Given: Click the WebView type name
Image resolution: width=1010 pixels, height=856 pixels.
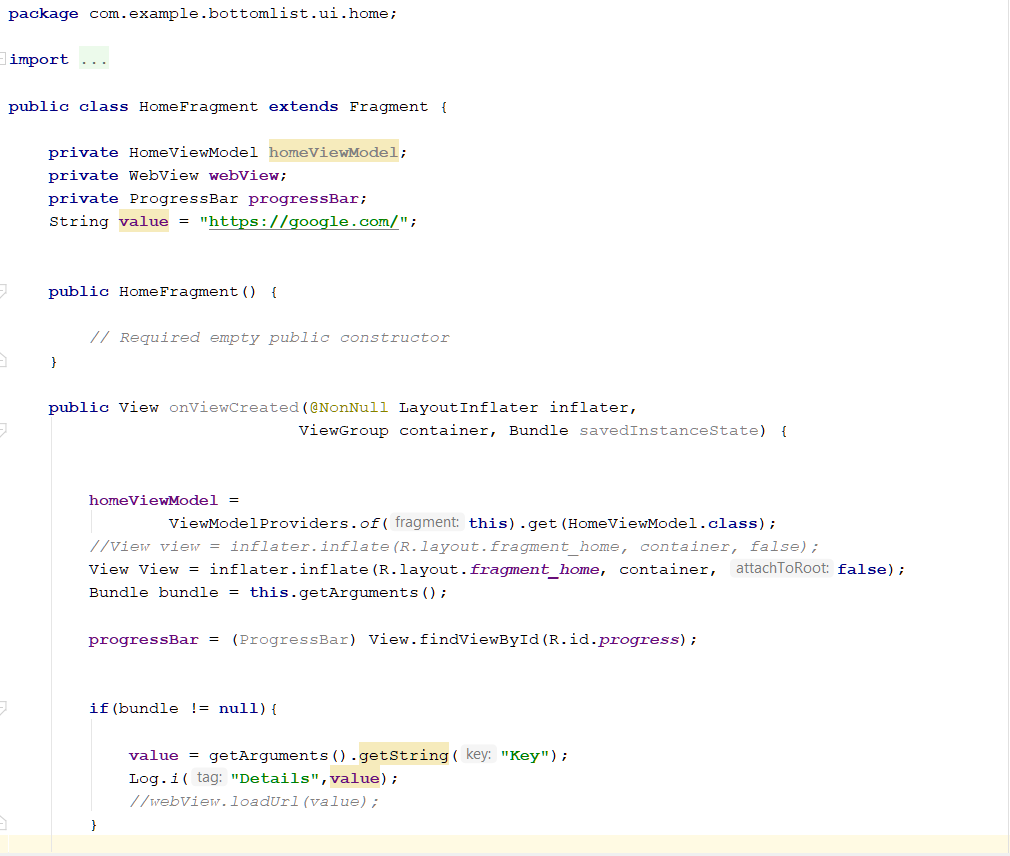Looking at the screenshot, I should click(x=164, y=175).
